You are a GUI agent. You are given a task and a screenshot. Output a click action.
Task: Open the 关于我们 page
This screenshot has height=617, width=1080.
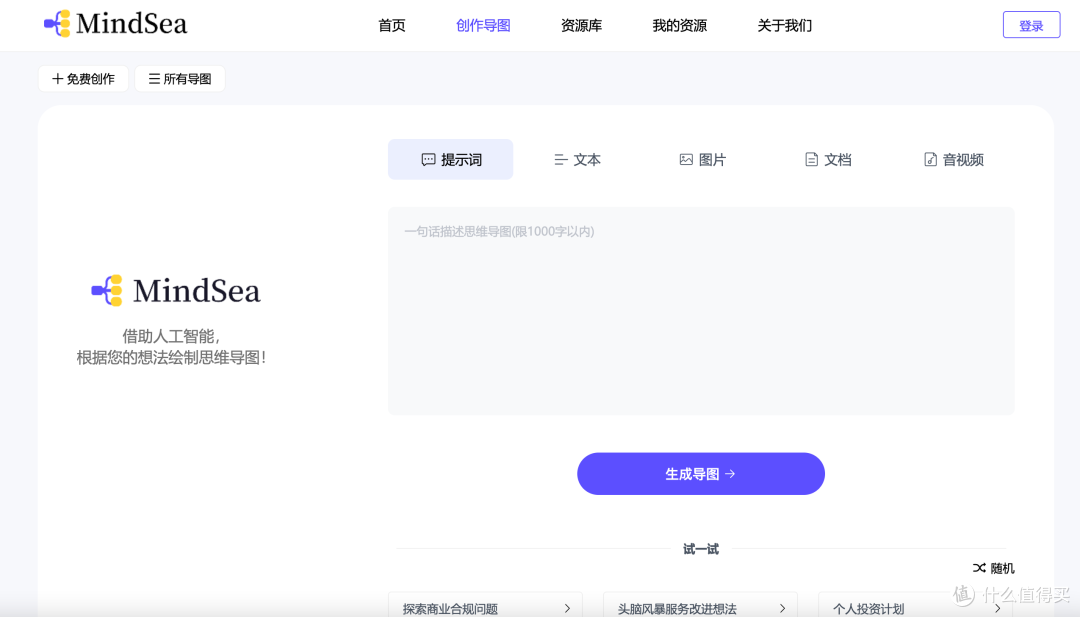pyautogui.click(x=785, y=25)
